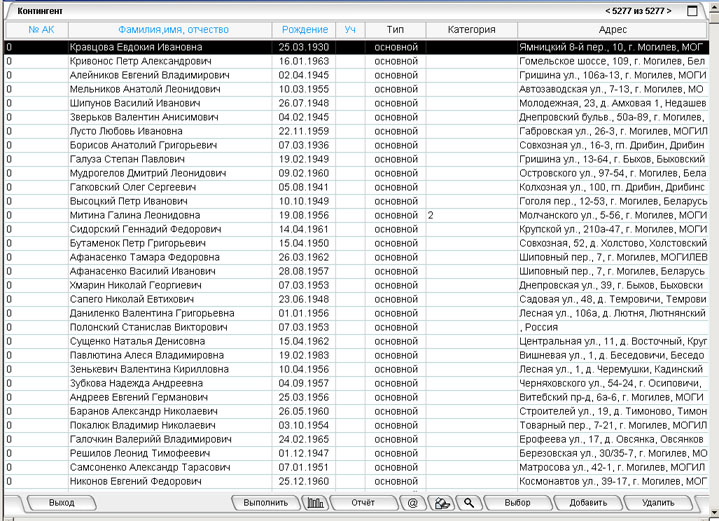Select row Высоцкий Петр Иванович

tap(356, 201)
